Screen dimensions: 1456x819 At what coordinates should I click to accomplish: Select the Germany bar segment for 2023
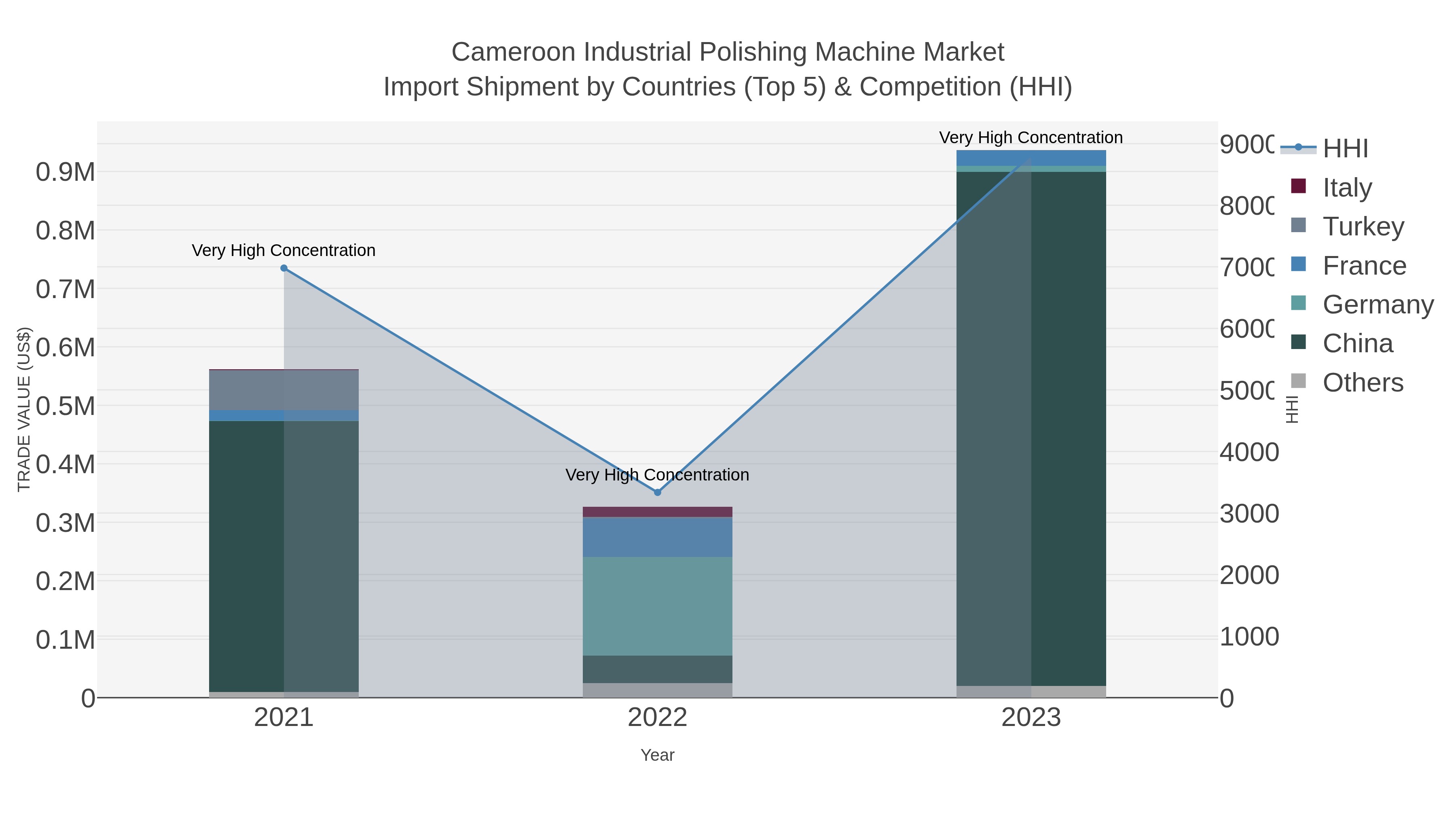[1031, 168]
